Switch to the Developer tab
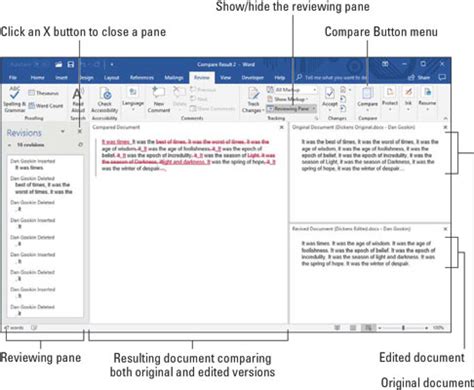The width and height of the screenshot is (474, 390). 252,77
